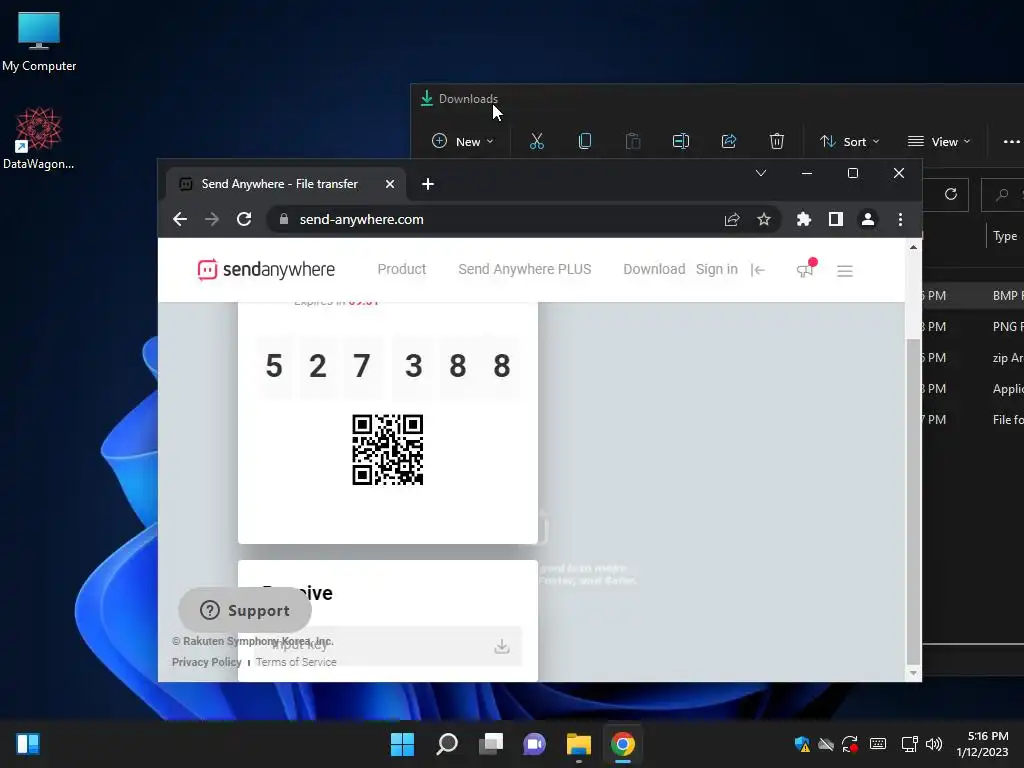The image size is (1024, 768).
Task: Open the DataWagon desktop shortcut
Action: (39, 138)
